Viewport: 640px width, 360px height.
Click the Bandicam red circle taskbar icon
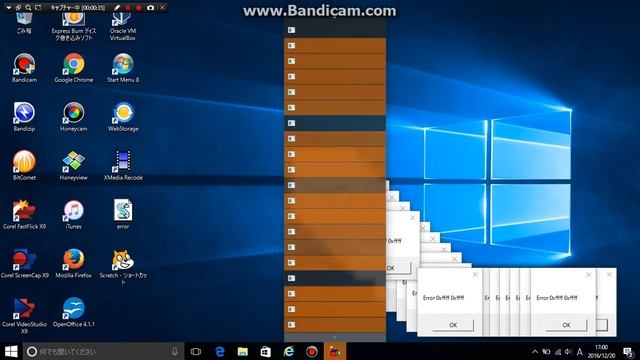[312, 351]
